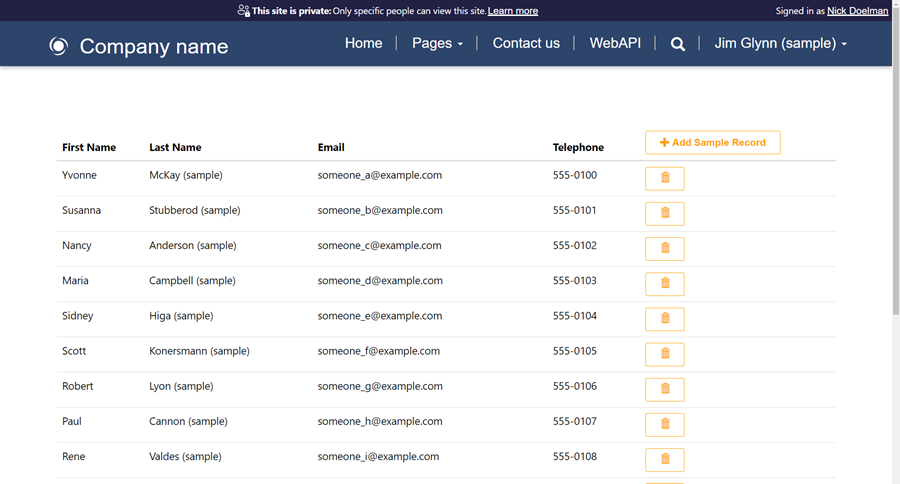Click first name Sidney

(77, 316)
